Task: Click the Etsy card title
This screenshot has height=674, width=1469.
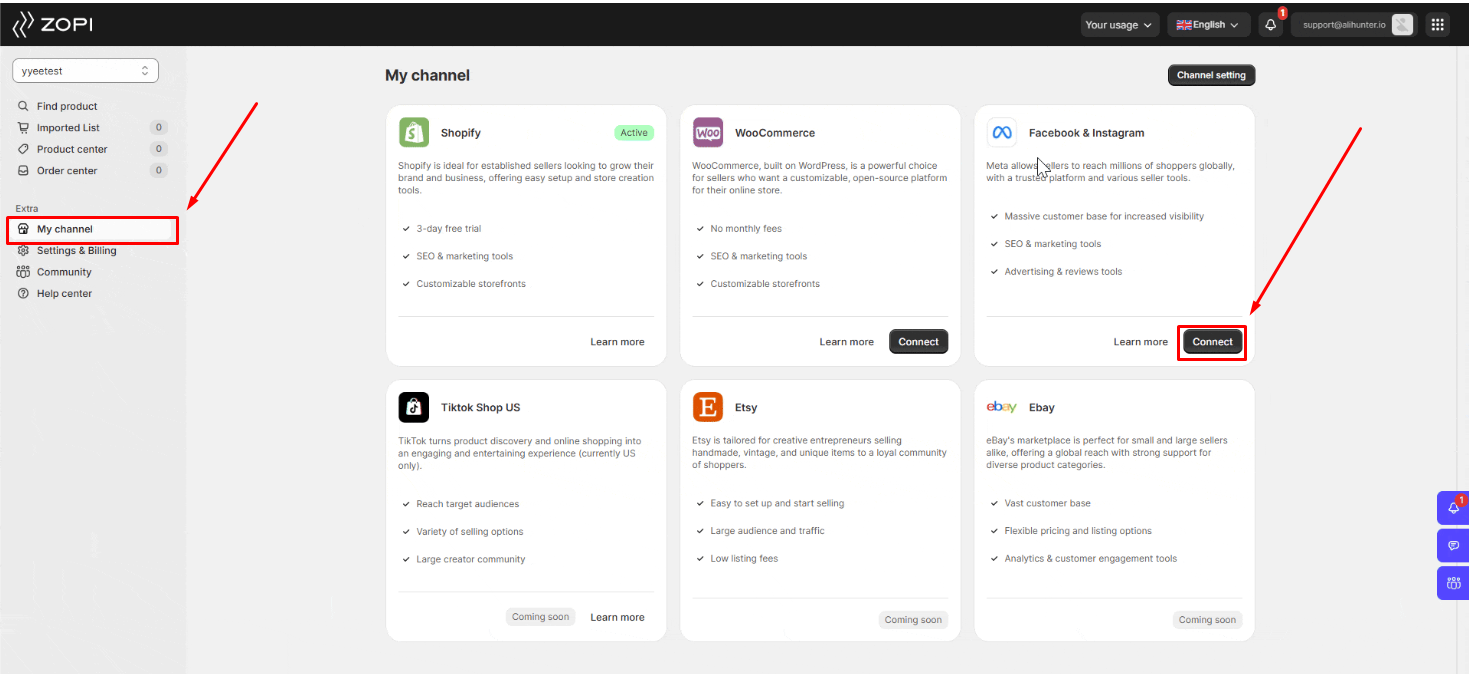Action: pos(746,408)
